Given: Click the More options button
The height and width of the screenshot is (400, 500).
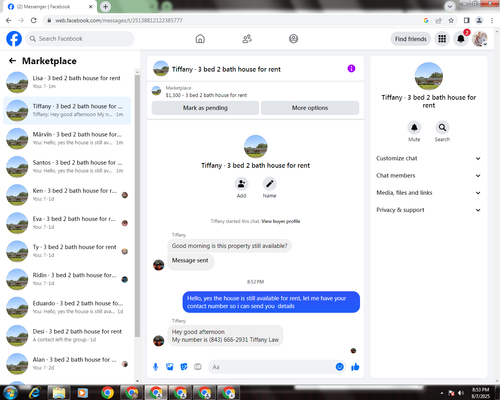Looking at the screenshot, I should coord(310,108).
